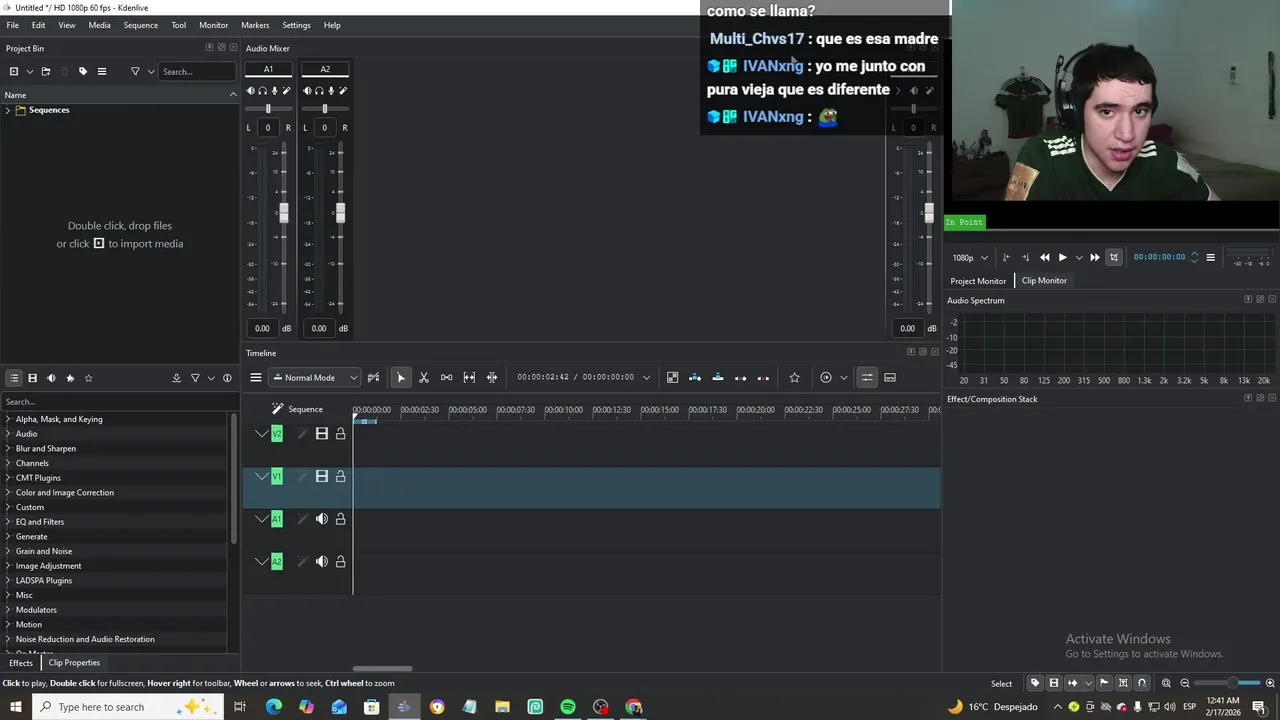
Task: Toggle the monitor edit mode crop button
Action: [x=1114, y=257]
